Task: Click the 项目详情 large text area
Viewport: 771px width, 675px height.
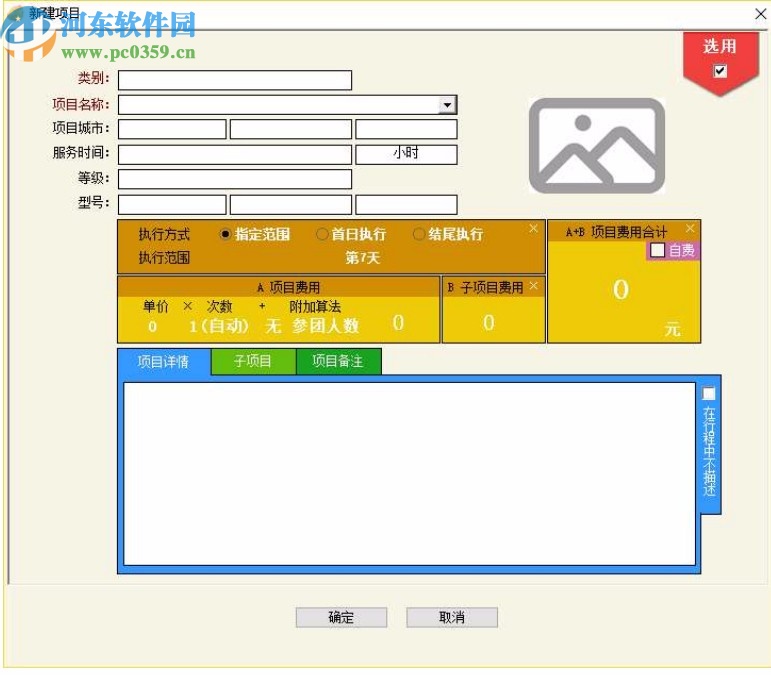Action: tap(409, 474)
